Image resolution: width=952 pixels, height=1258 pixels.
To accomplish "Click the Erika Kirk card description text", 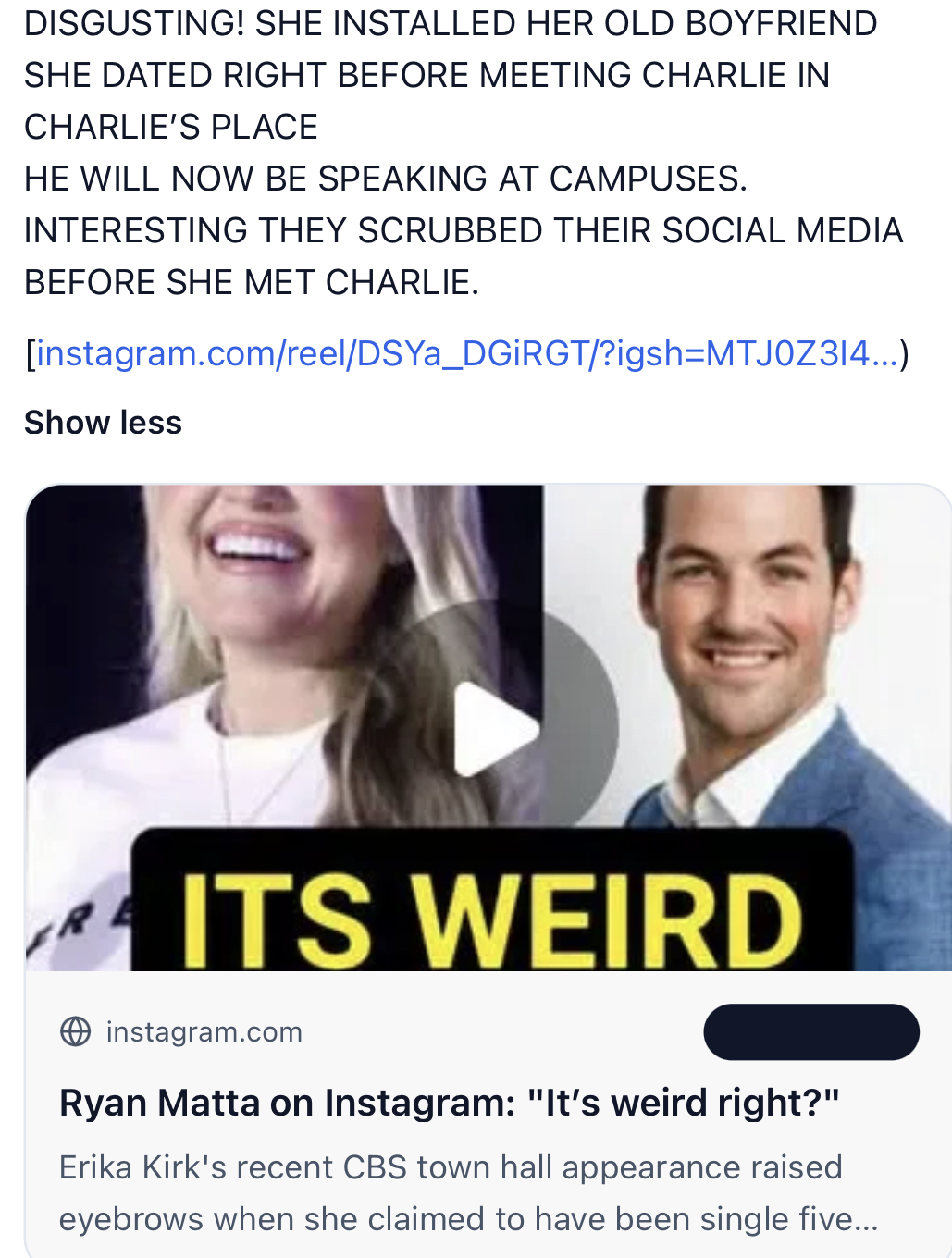I will coord(451,1167).
